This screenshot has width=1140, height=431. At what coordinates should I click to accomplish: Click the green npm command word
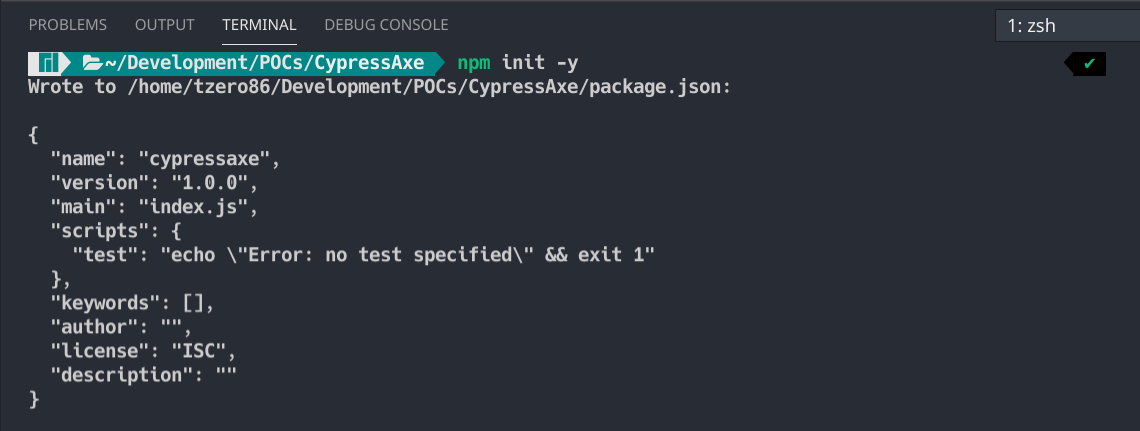point(475,63)
